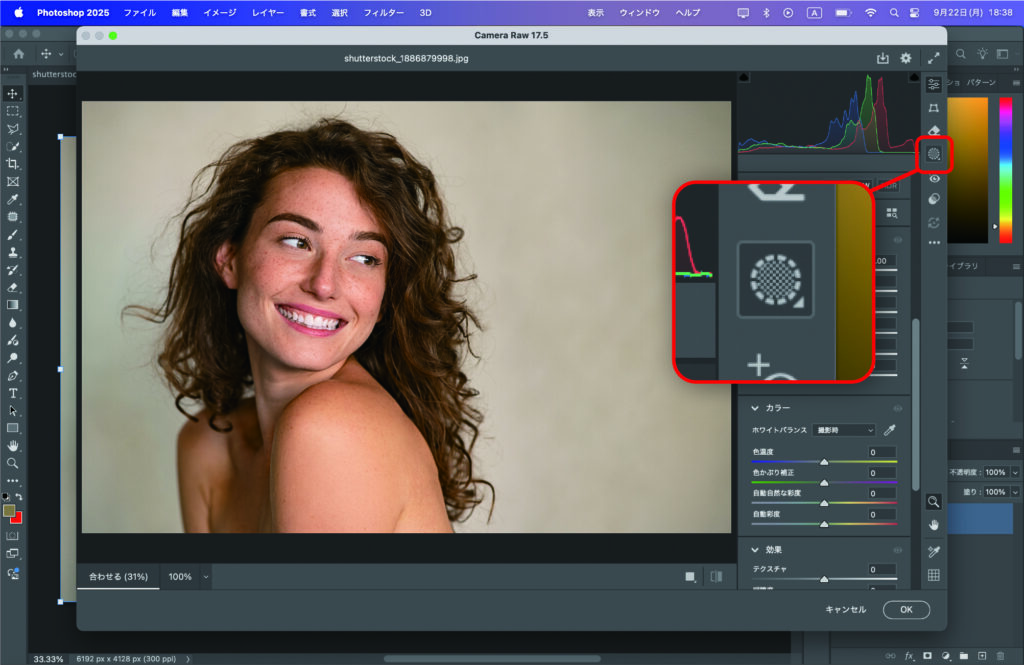Toggle visibility of 効果 panel edits
This screenshot has height=665, width=1024.
point(898,549)
